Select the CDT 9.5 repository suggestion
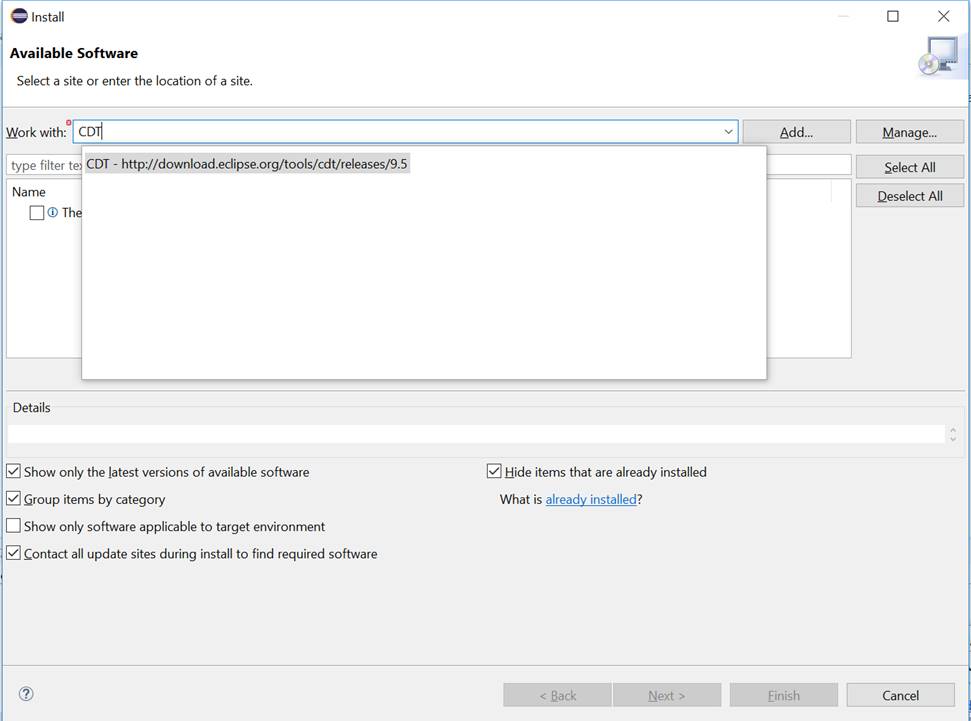The image size is (971, 721). 246,163
